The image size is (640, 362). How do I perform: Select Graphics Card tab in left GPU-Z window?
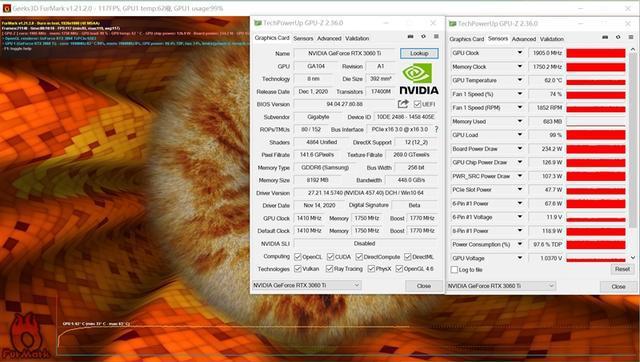tap(272, 38)
